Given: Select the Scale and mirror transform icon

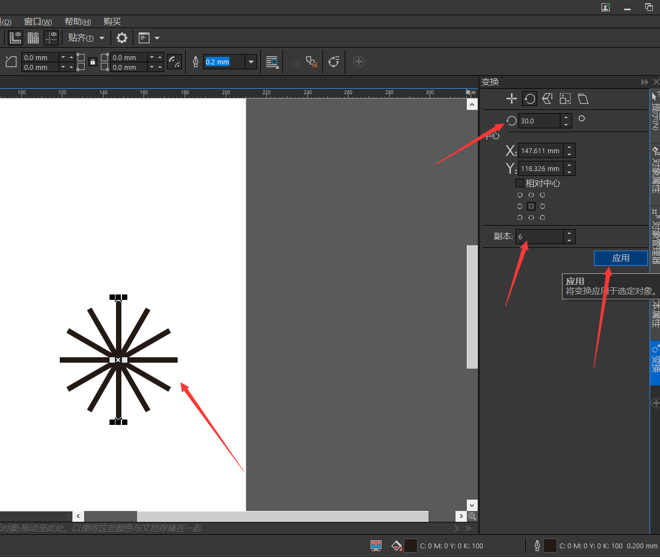Looking at the screenshot, I should [547, 99].
